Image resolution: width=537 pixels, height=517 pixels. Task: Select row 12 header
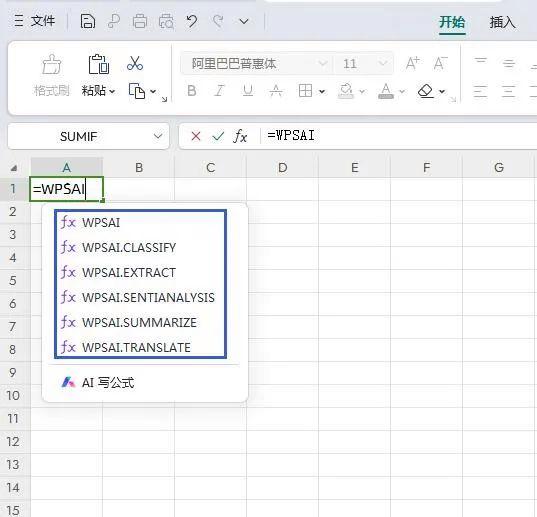[x=13, y=442]
